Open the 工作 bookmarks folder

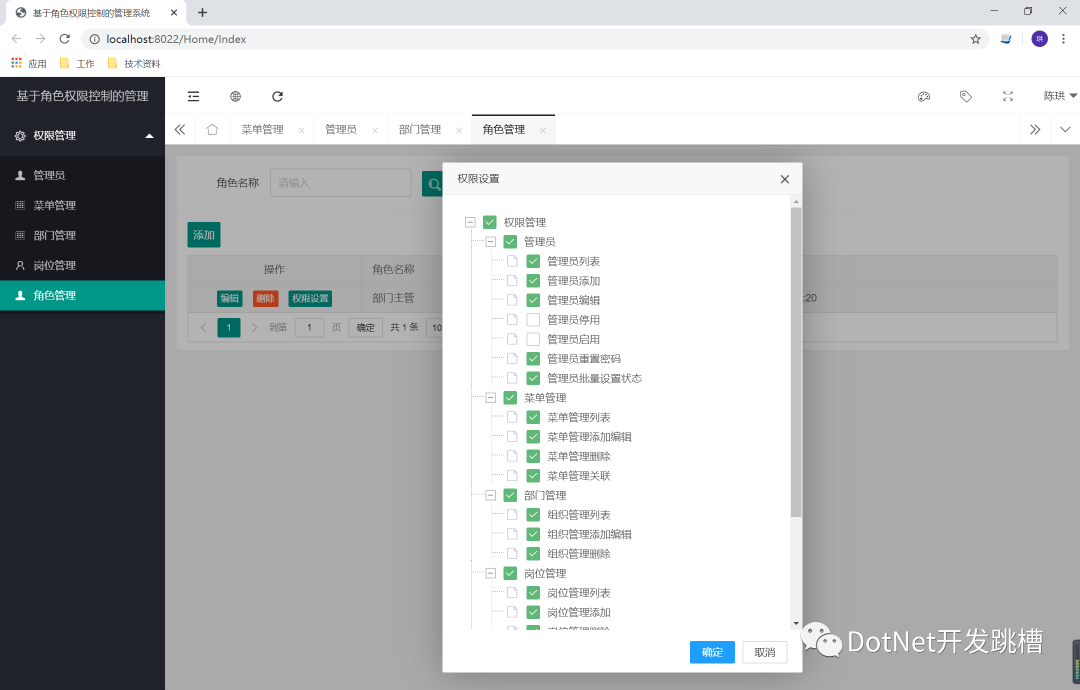click(x=76, y=63)
